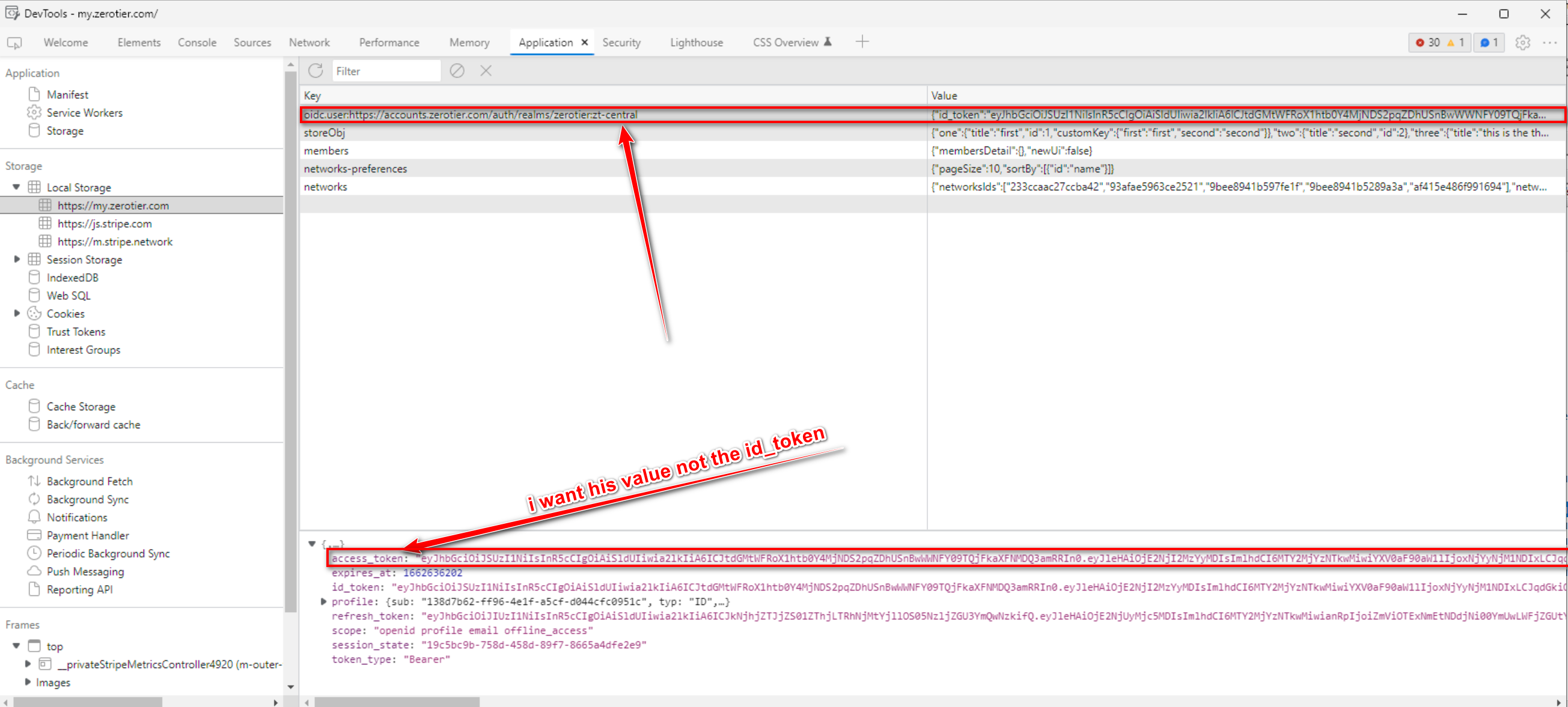Select https://js.stripe.com storage entry
This screenshot has width=1568, height=707.
point(104,223)
